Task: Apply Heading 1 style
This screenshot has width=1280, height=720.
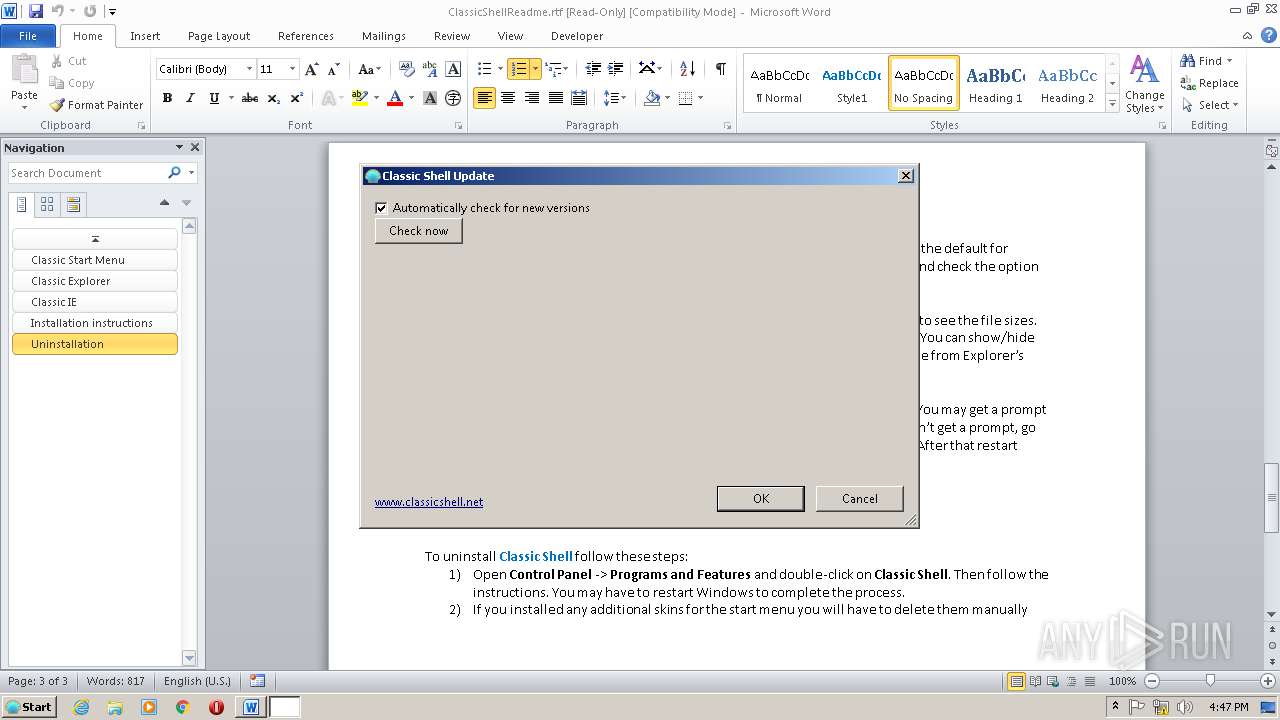Action: 995,82
